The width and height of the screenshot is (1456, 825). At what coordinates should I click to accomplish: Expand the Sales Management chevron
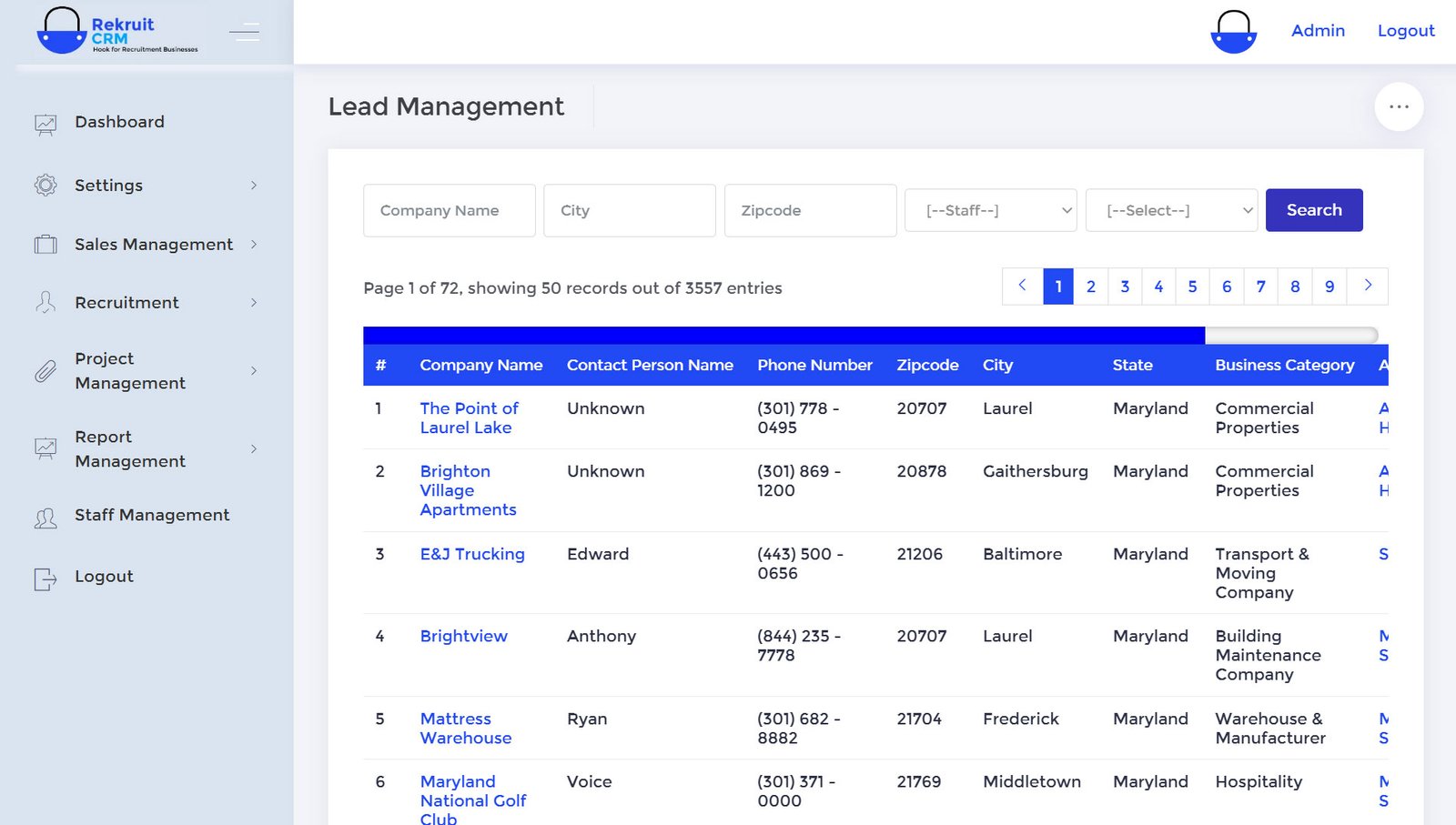254,244
